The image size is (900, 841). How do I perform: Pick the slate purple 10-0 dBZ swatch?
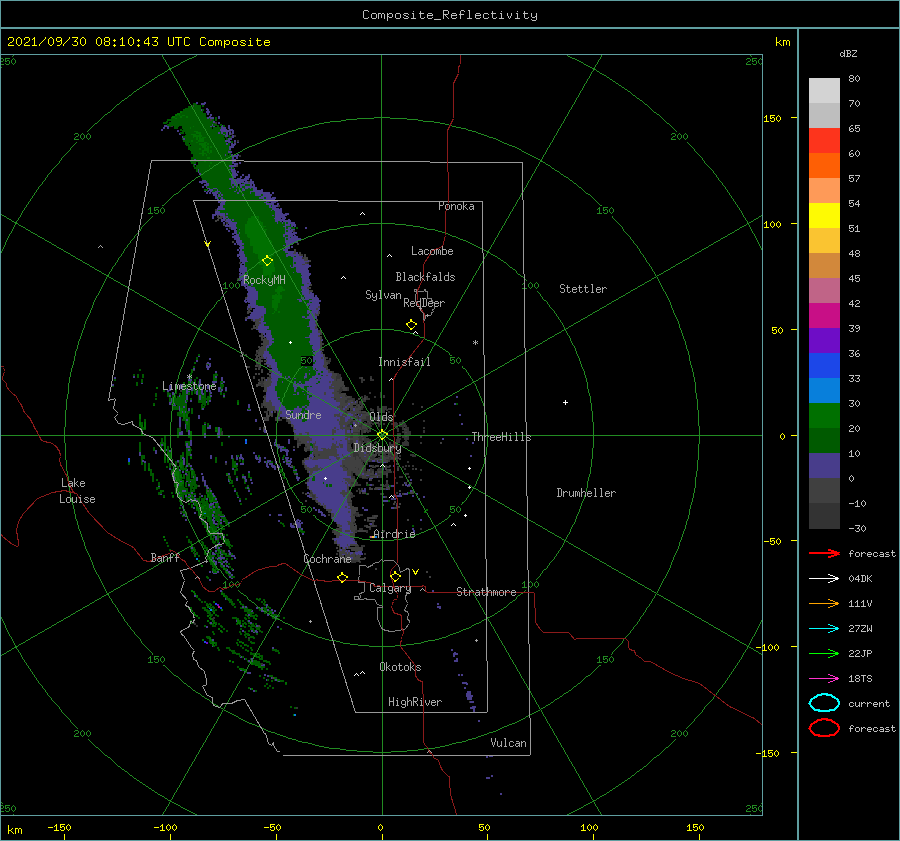(x=824, y=466)
